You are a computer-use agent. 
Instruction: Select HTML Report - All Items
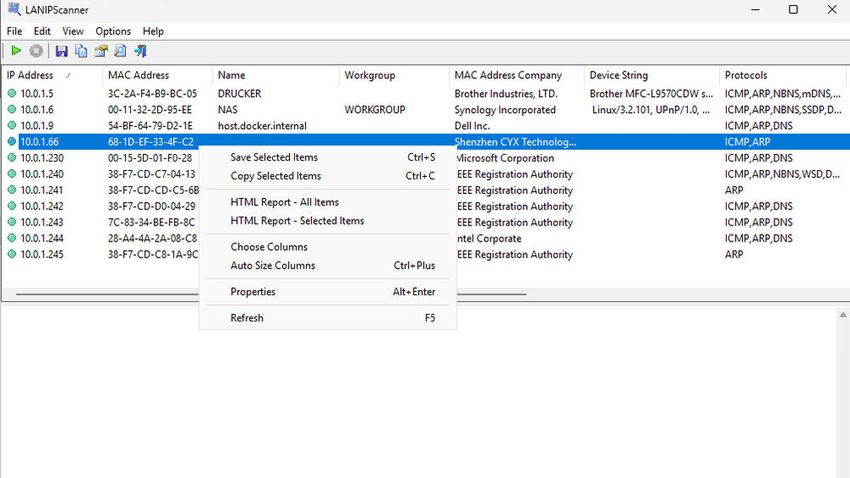click(x=328, y=202)
